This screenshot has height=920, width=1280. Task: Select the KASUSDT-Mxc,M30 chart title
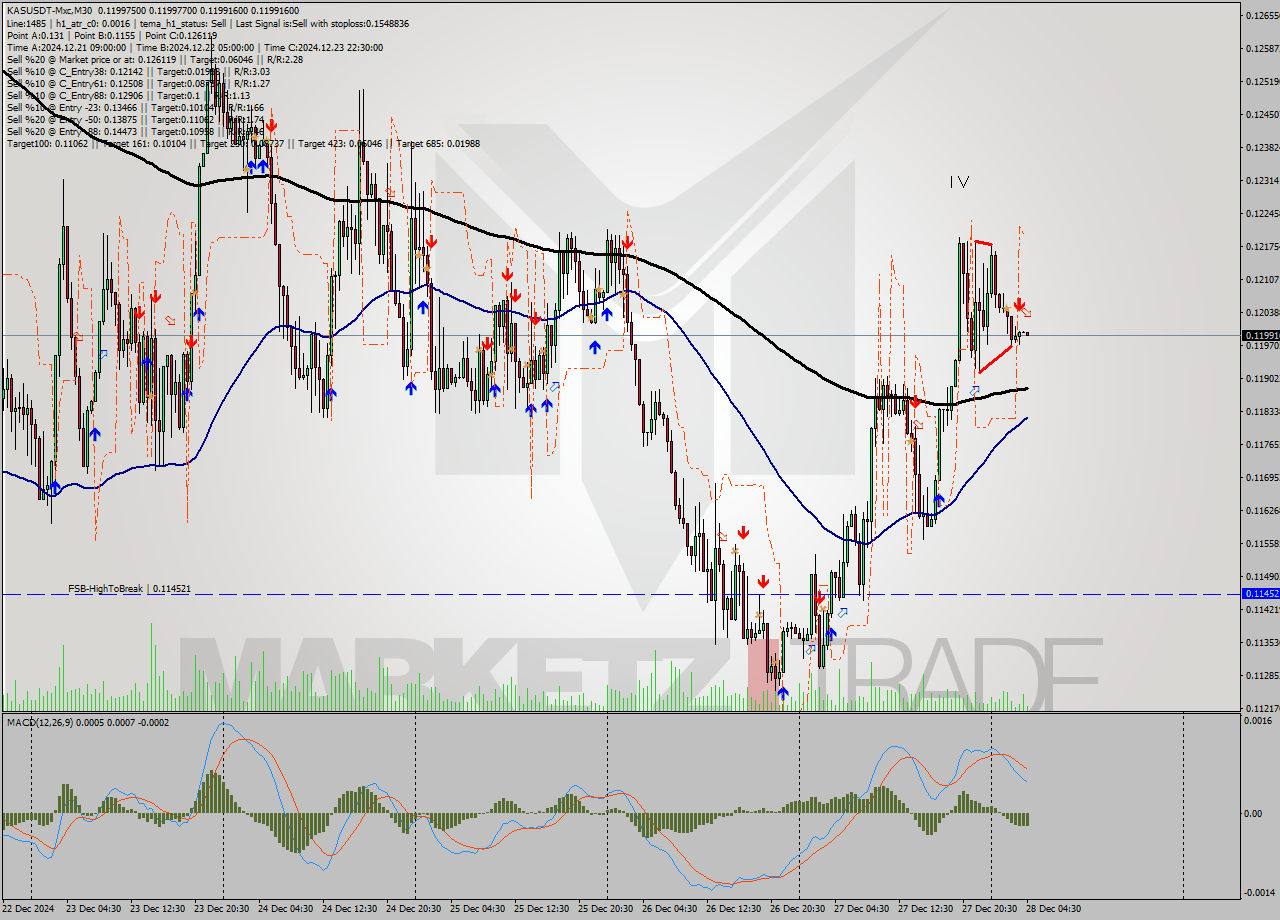coord(48,10)
